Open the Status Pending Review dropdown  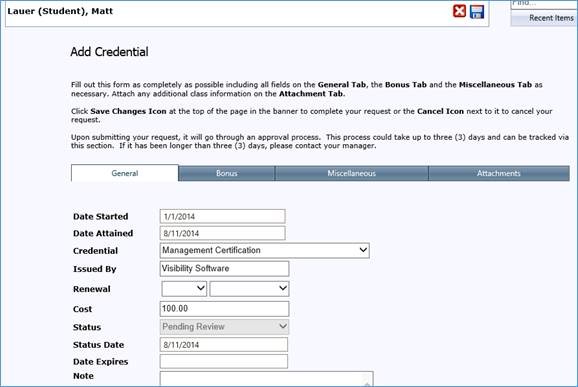click(x=224, y=327)
